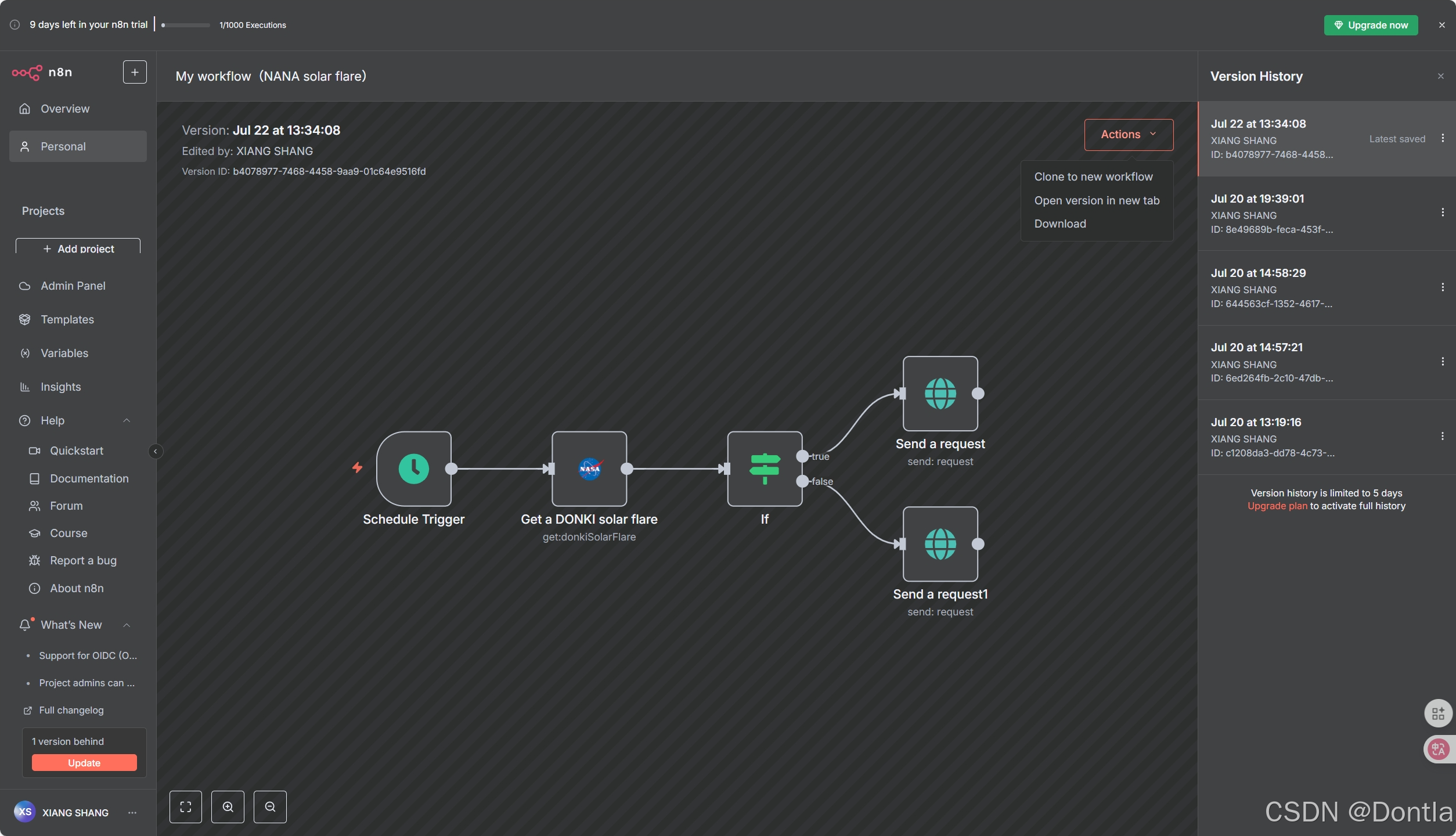The image size is (1456, 836).
Task: Open the Overview page
Action: tap(78, 109)
